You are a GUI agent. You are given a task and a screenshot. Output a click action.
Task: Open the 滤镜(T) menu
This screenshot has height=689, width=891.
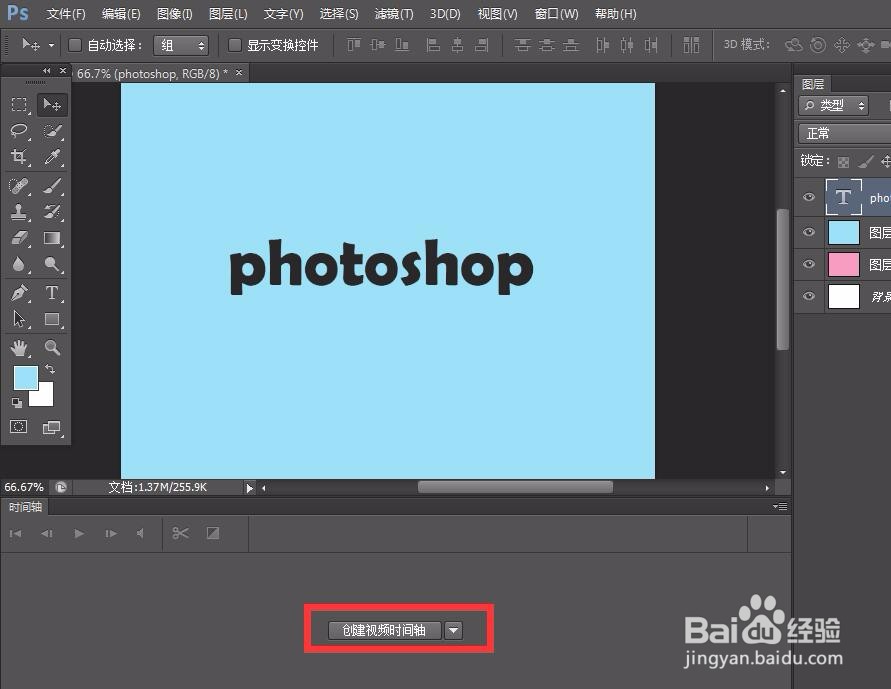pos(394,14)
